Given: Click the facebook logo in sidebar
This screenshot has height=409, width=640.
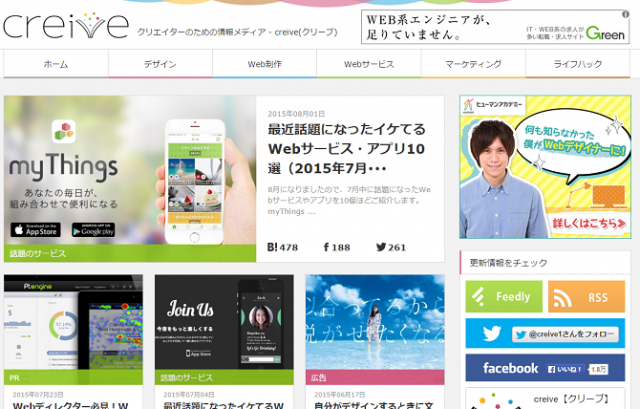Looking at the screenshot, I should click(x=510, y=368).
